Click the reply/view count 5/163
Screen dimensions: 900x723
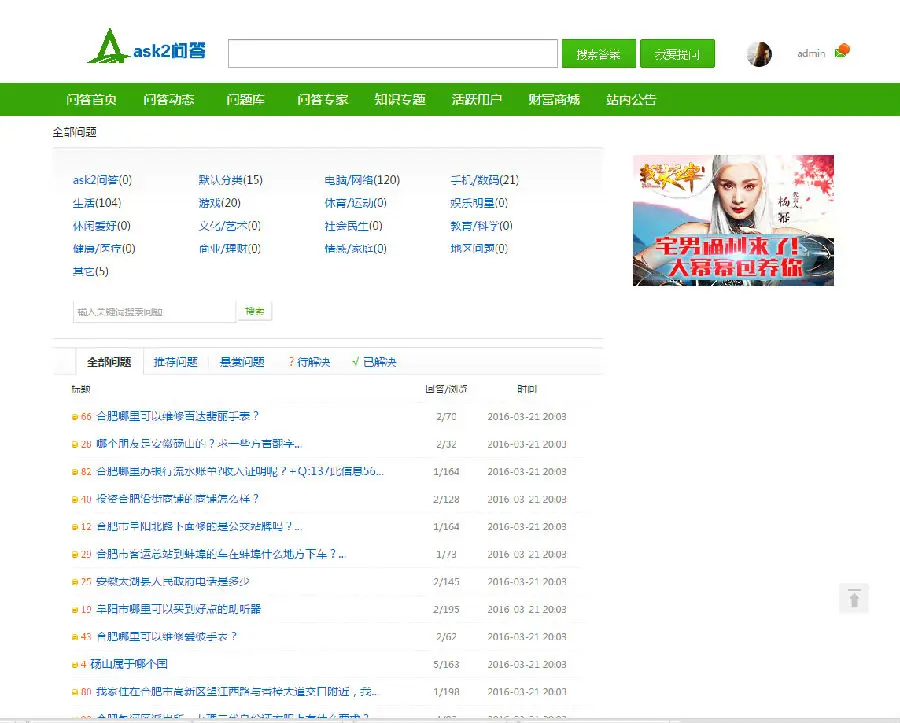click(x=446, y=664)
